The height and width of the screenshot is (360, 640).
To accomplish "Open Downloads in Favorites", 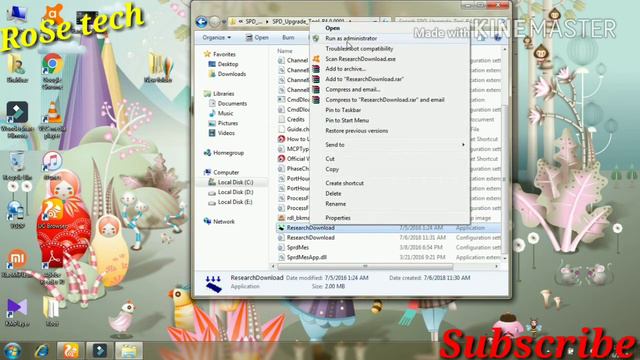I will tap(231, 74).
